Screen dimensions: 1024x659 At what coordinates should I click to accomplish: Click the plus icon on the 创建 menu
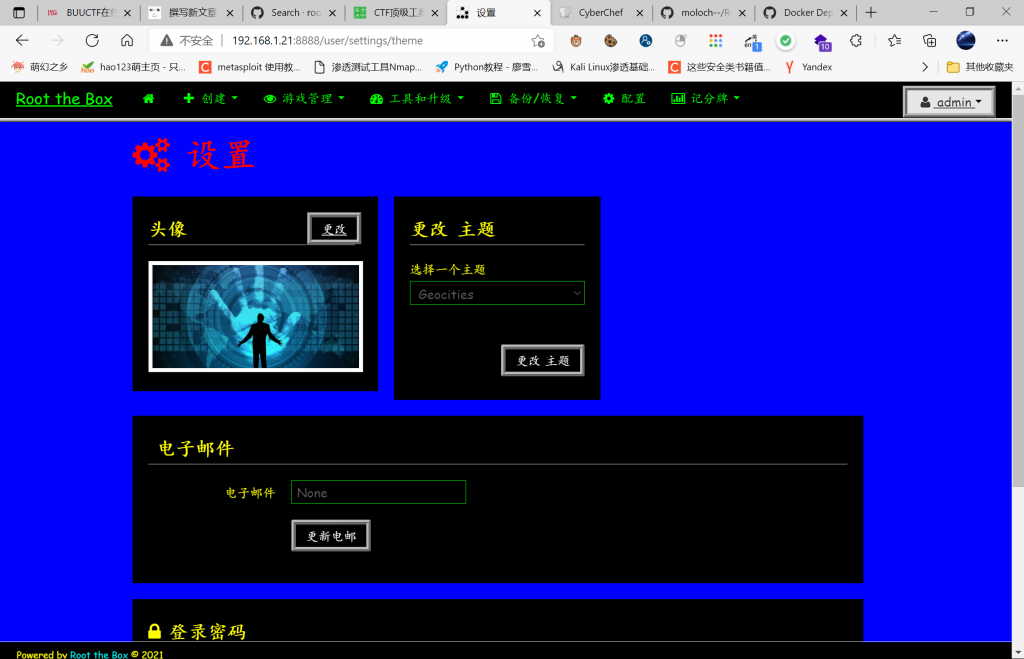point(189,98)
